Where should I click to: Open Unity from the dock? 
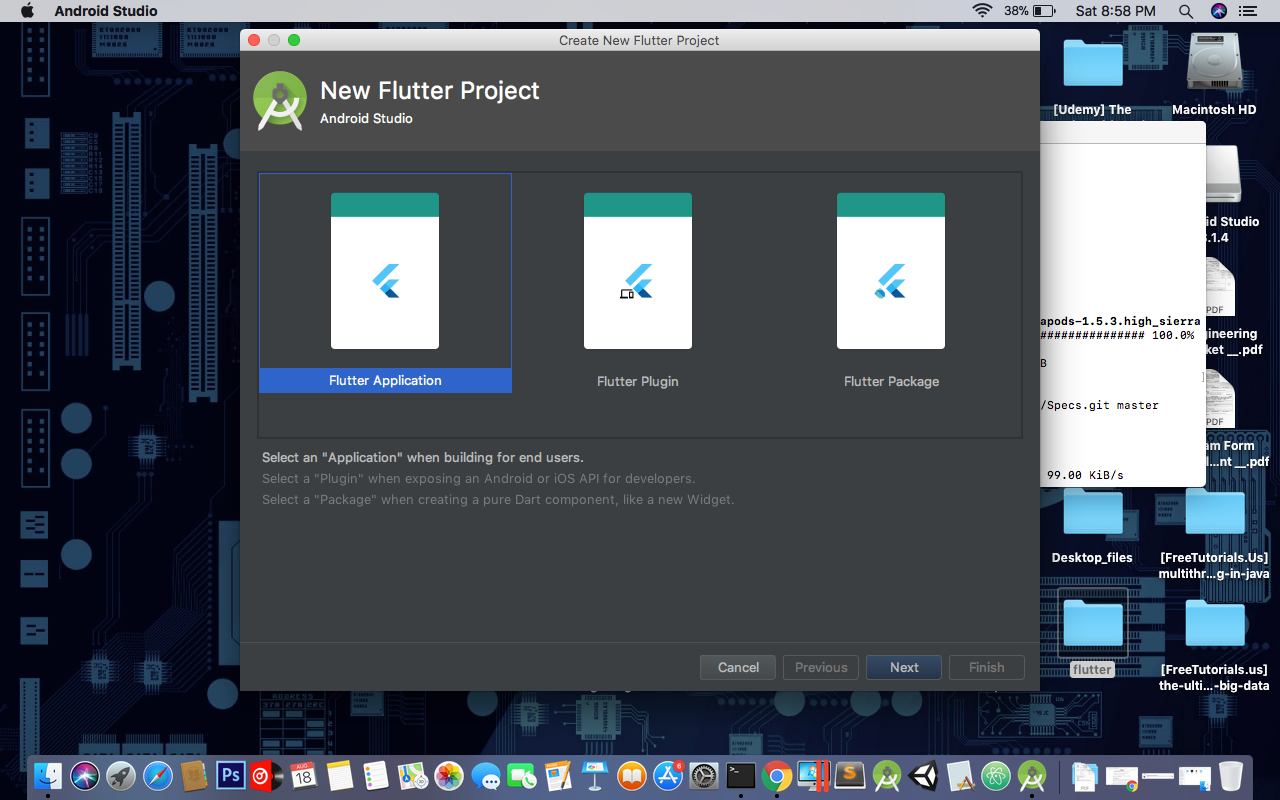pyautogui.click(x=922, y=775)
